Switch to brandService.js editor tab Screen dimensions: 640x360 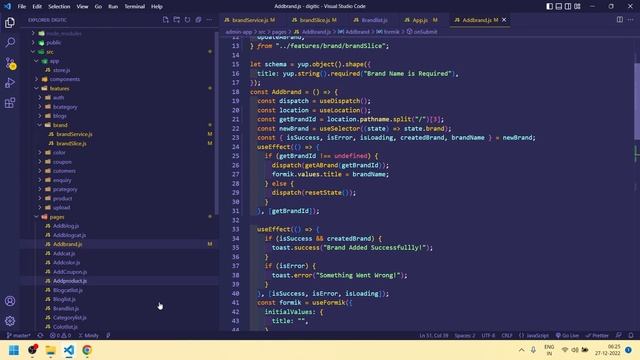click(x=250, y=20)
